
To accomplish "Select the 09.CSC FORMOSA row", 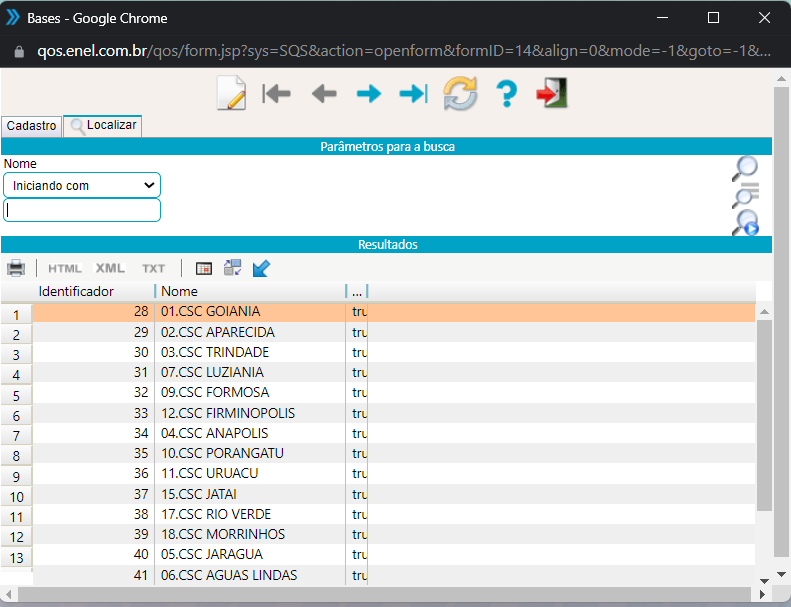I will point(215,392).
